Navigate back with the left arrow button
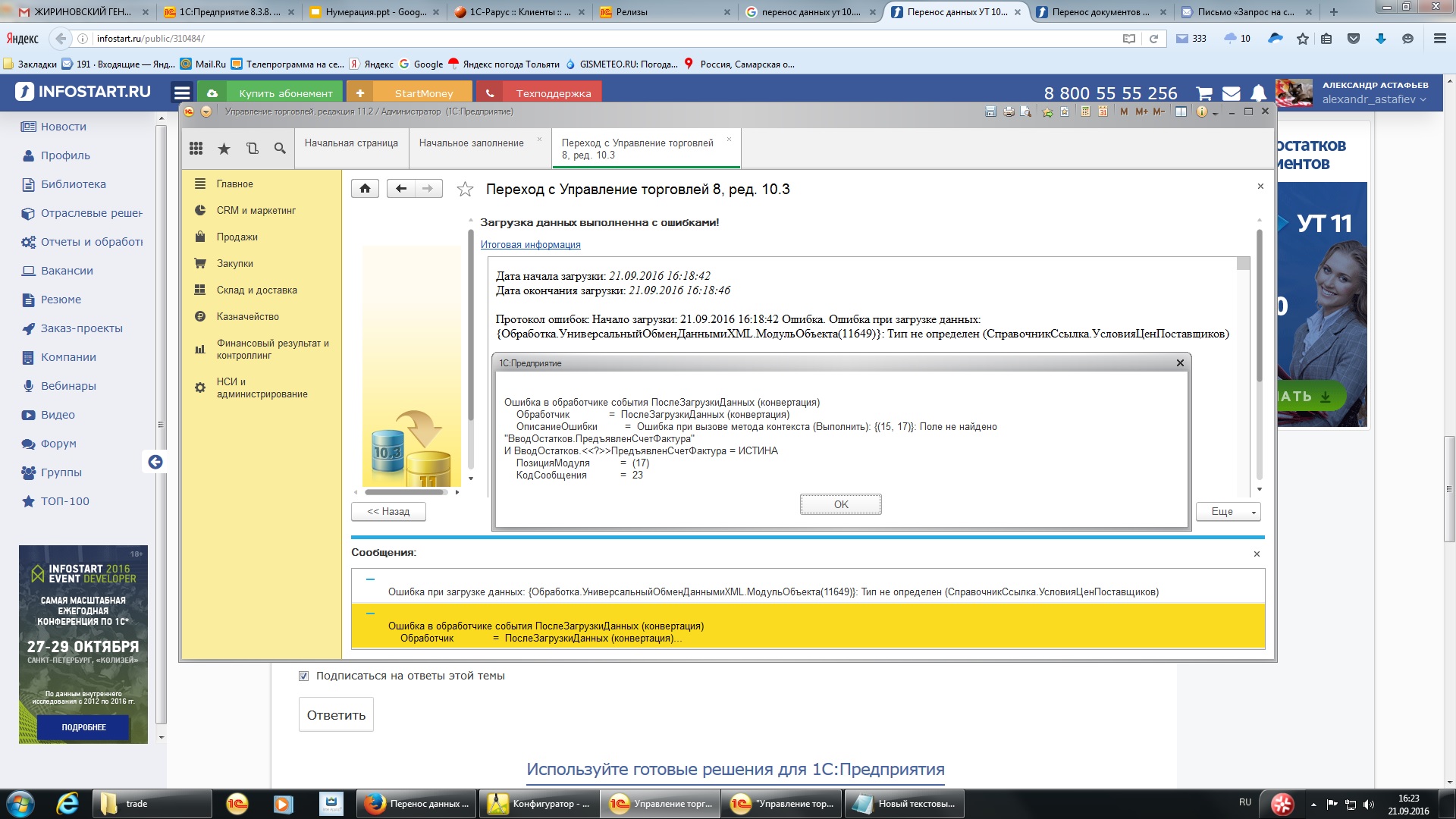Image resolution: width=1456 pixels, height=819 pixels. [401, 189]
